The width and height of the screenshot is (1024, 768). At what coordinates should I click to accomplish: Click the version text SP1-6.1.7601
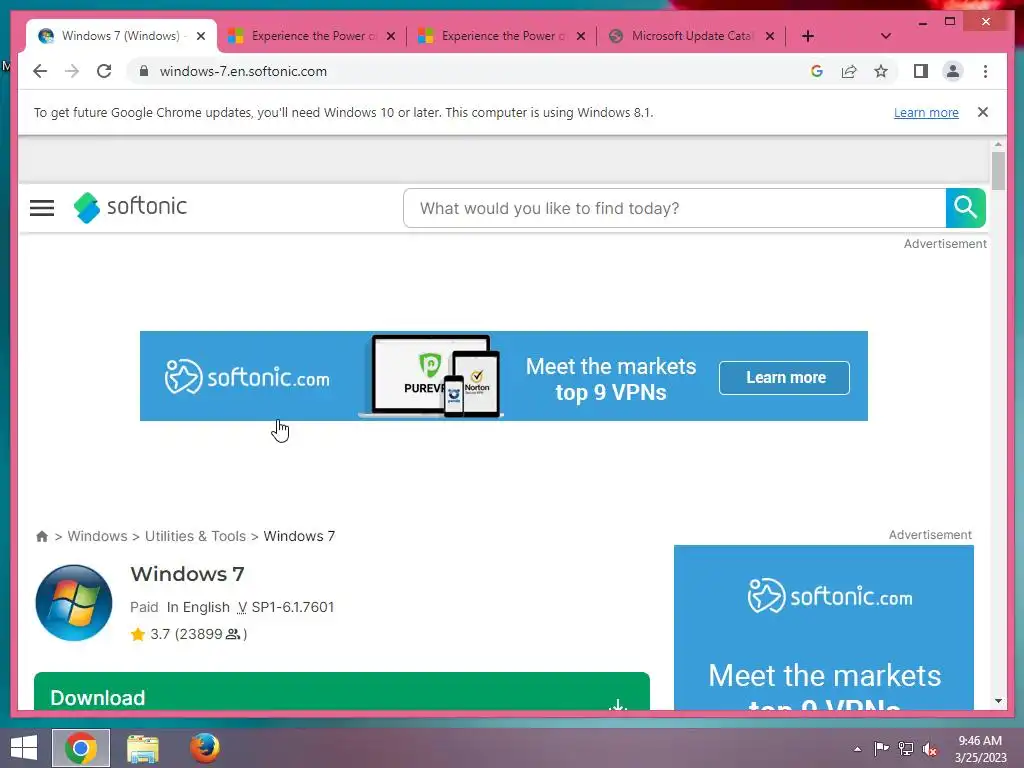point(293,607)
